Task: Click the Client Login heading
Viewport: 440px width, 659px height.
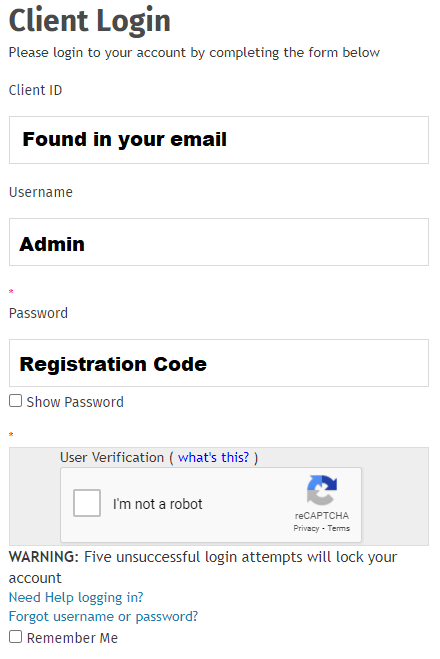Action: point(90,20)
